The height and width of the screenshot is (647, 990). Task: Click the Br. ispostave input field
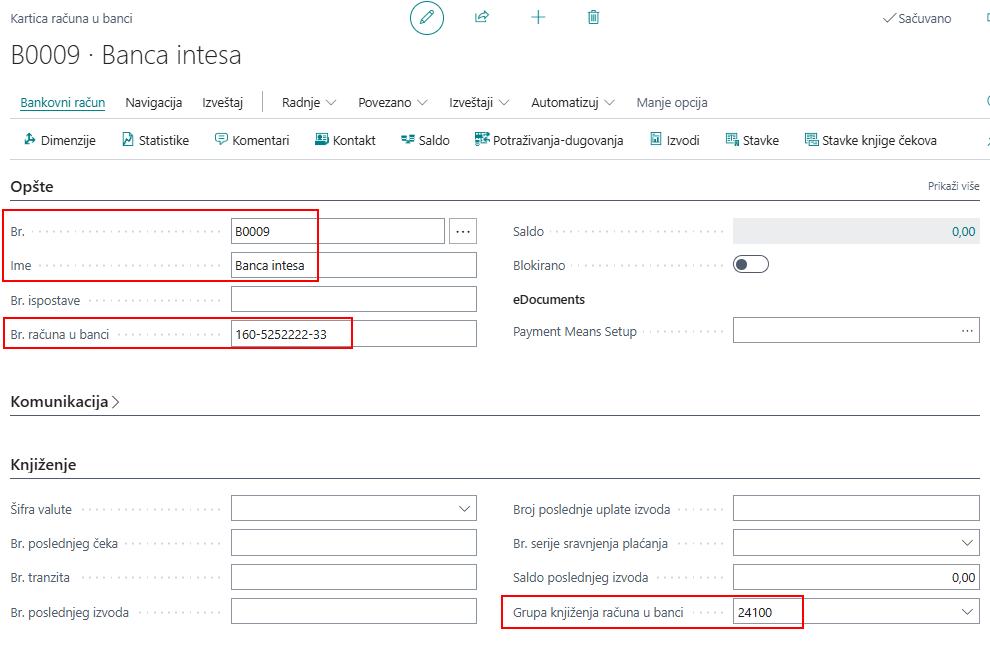tap(353, 299)
